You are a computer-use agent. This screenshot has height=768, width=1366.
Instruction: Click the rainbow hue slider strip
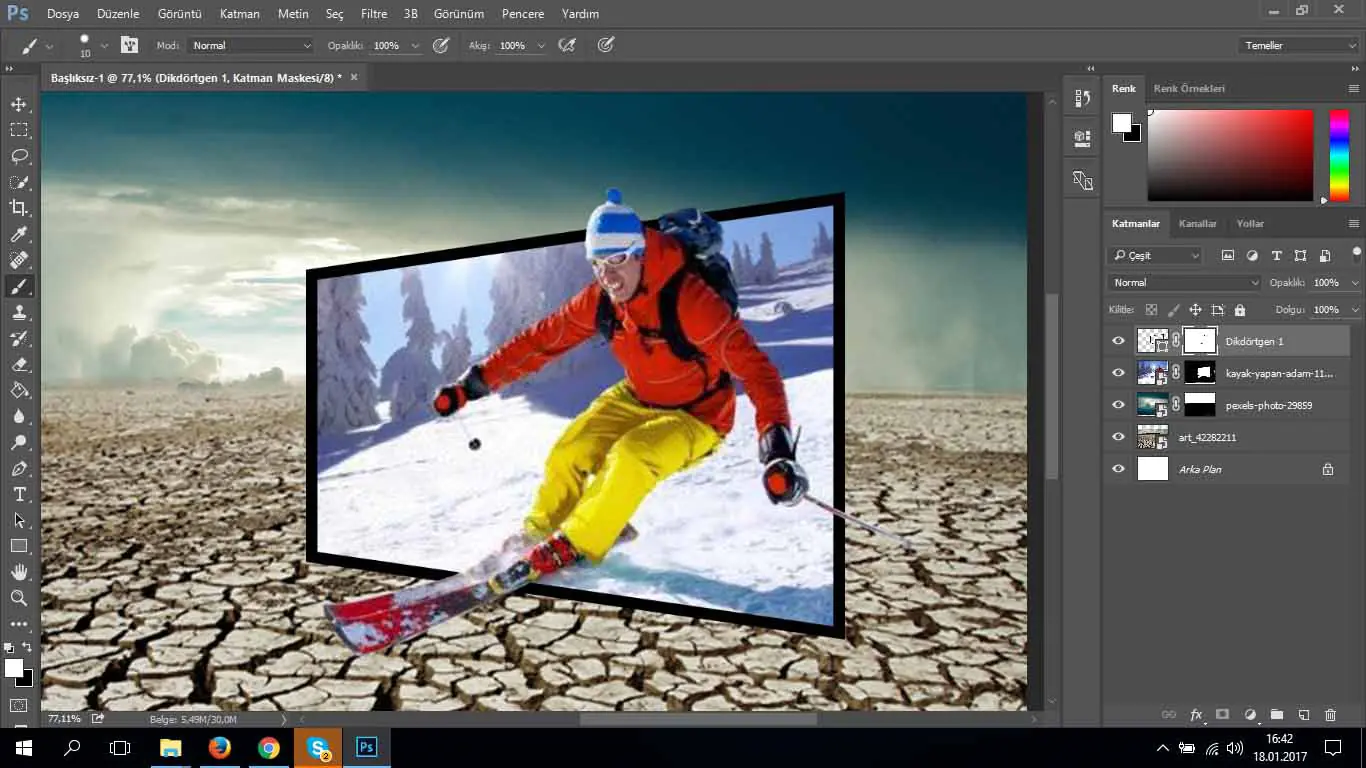tap(1338, 155)
